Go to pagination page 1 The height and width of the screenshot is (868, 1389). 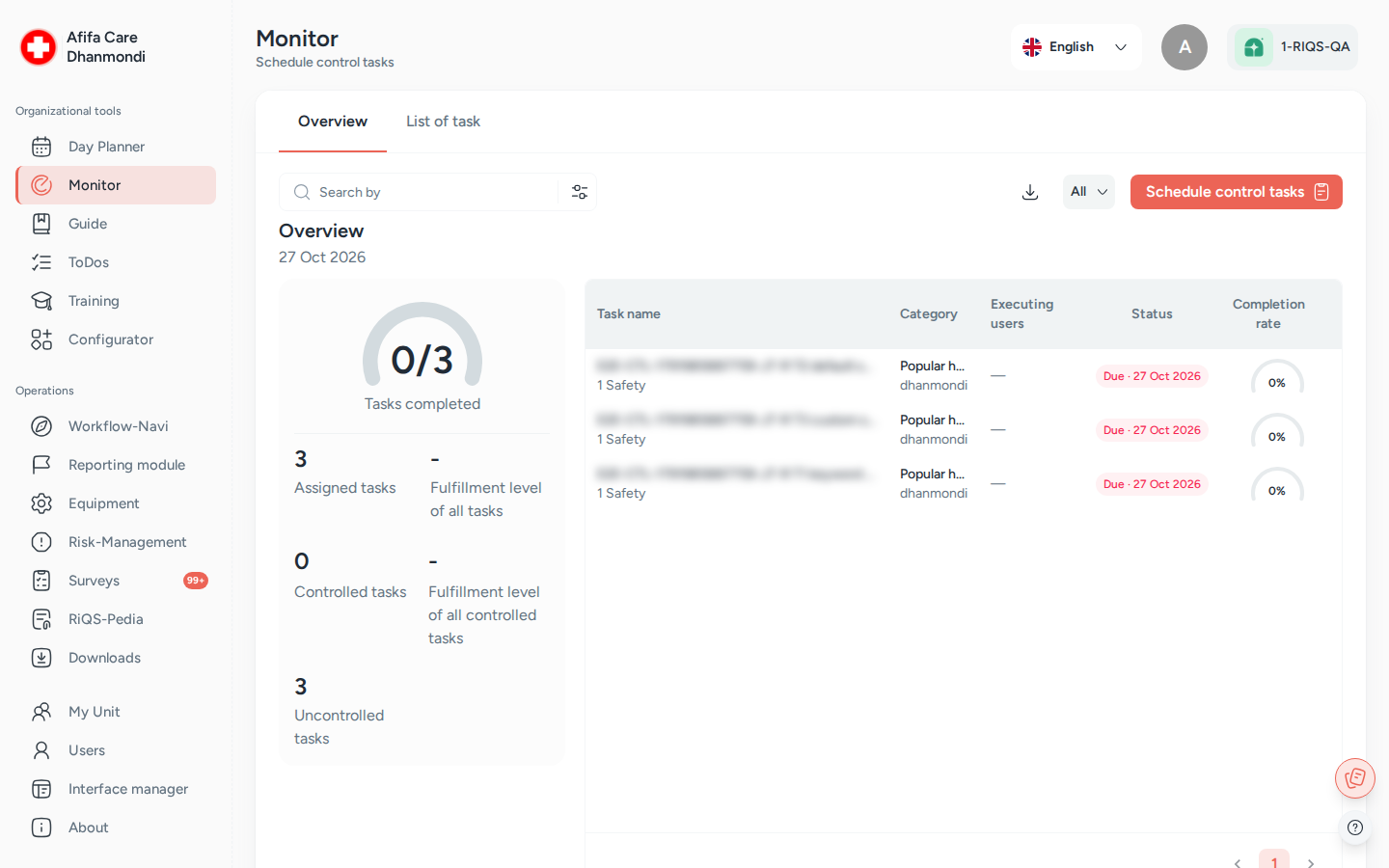click(1274, 861)
